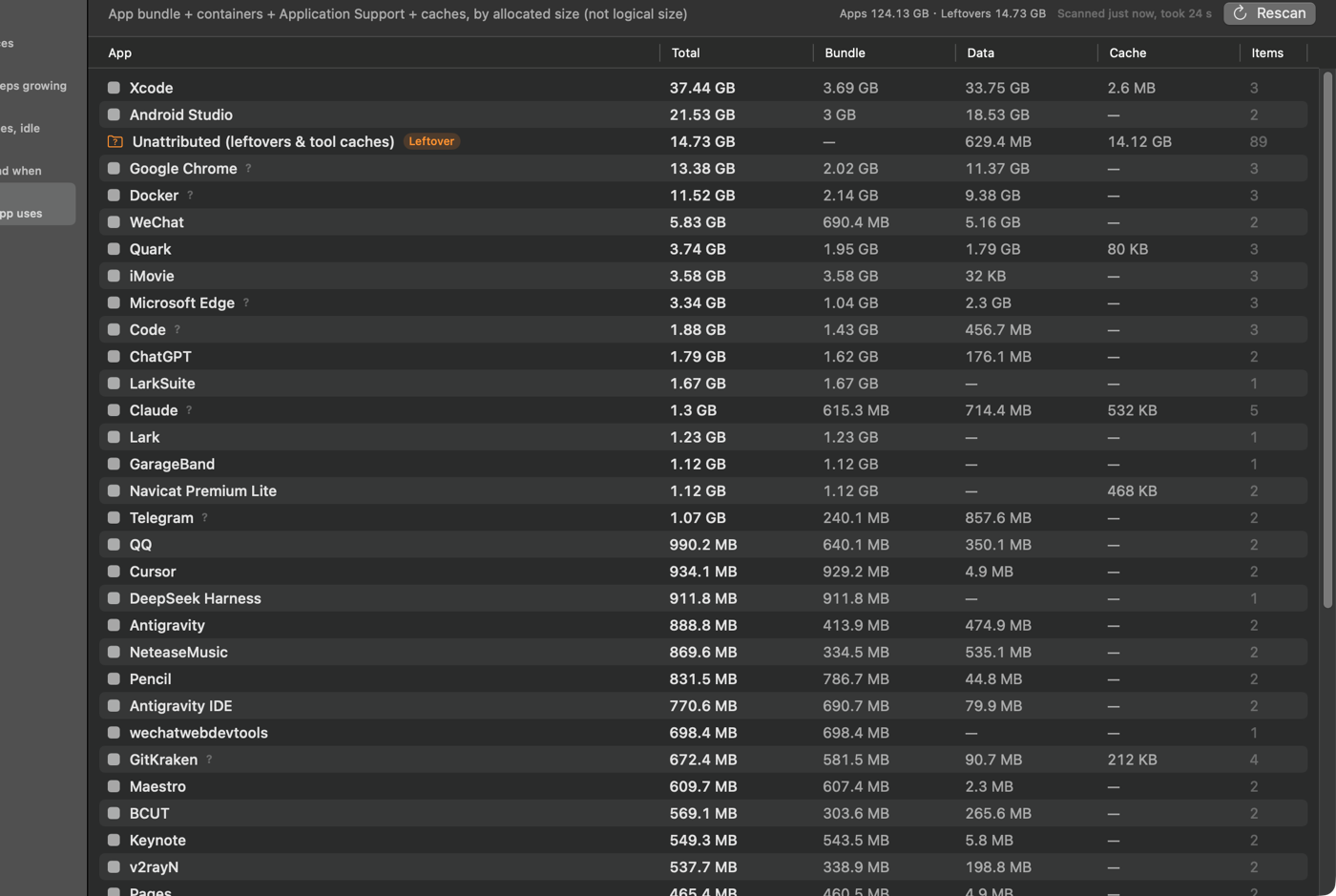1336x896 pixels.
Task: Select the LarkSuite row name
Action: pos(162,384)
